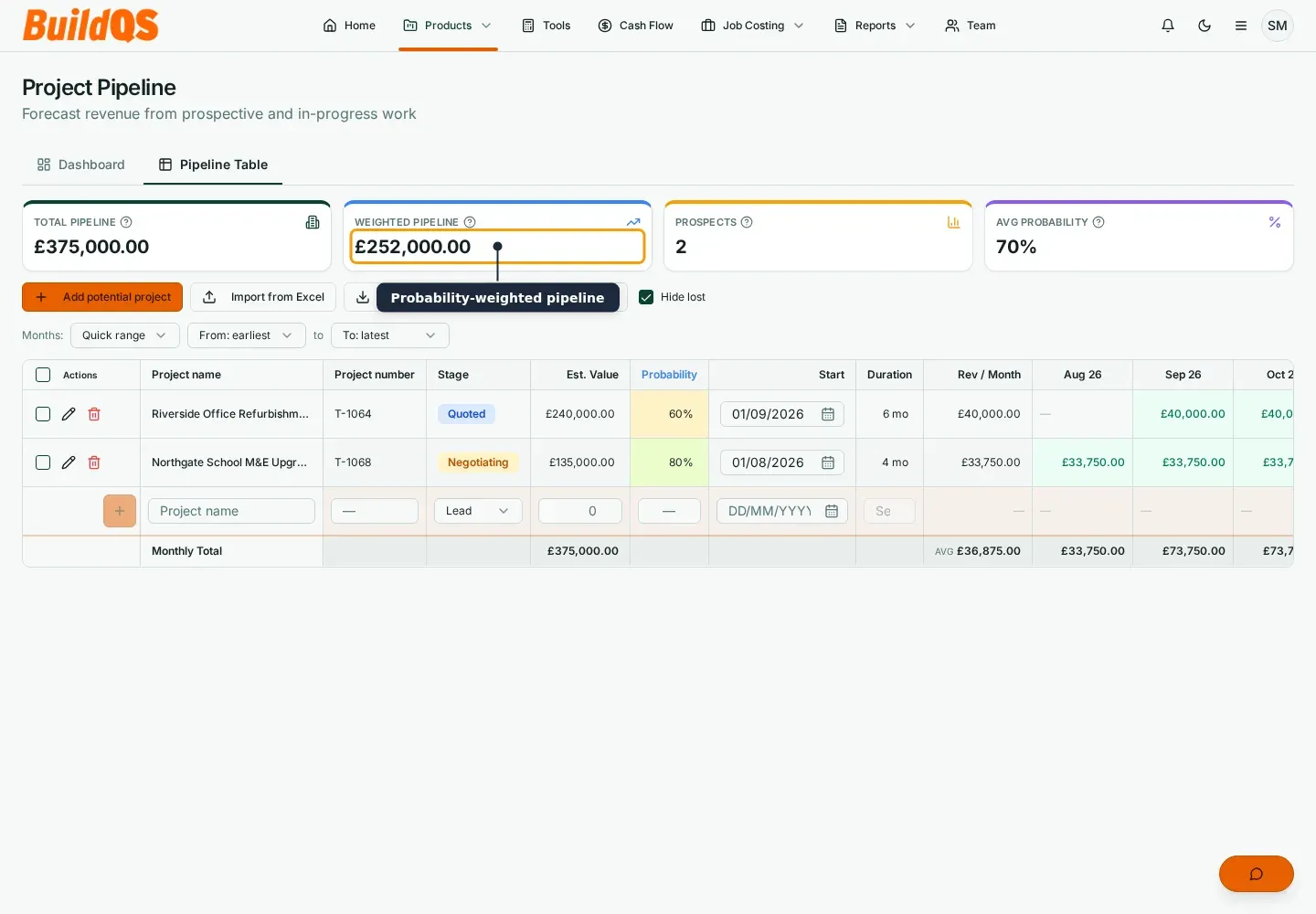Click the 60% probability cell
The width and height of the screenshot is (1316, 914).
click(x=669, y=414)
